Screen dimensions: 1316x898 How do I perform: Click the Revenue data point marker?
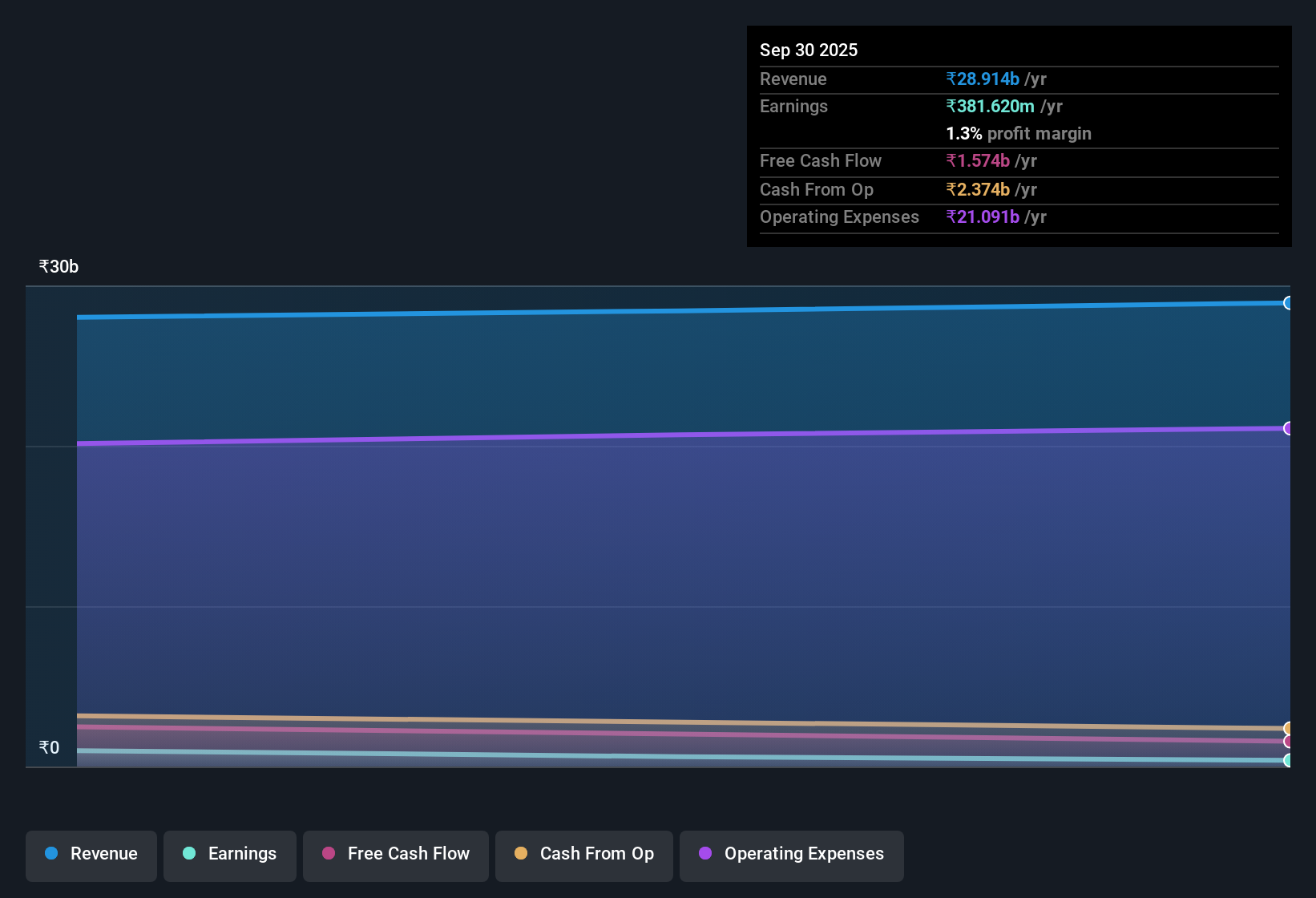point(1288,303)
